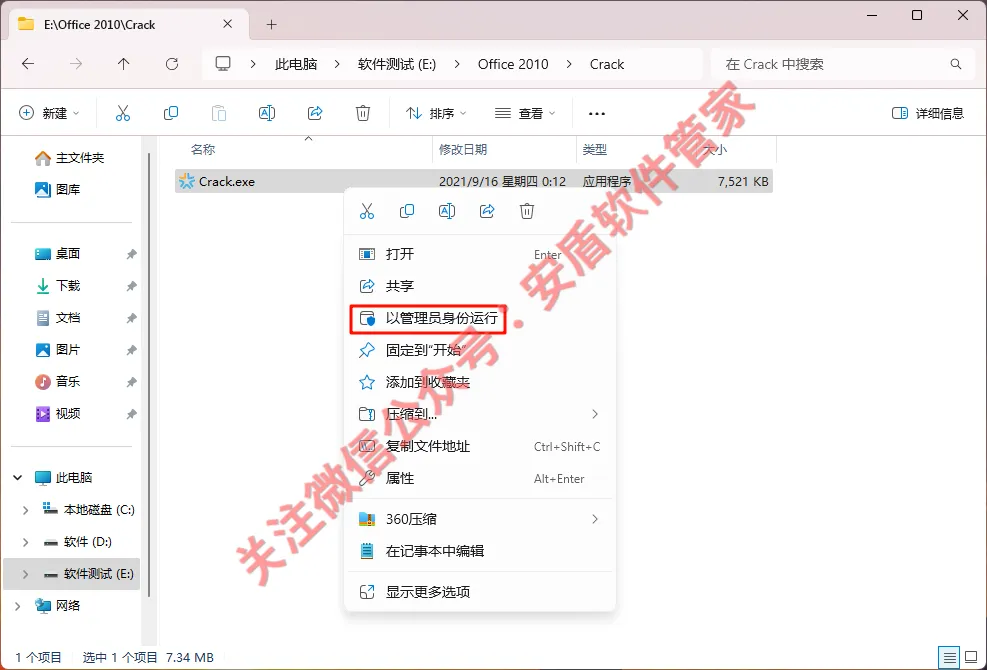Expand the 360压缩 submenu arrow

(x=595, y=519)
